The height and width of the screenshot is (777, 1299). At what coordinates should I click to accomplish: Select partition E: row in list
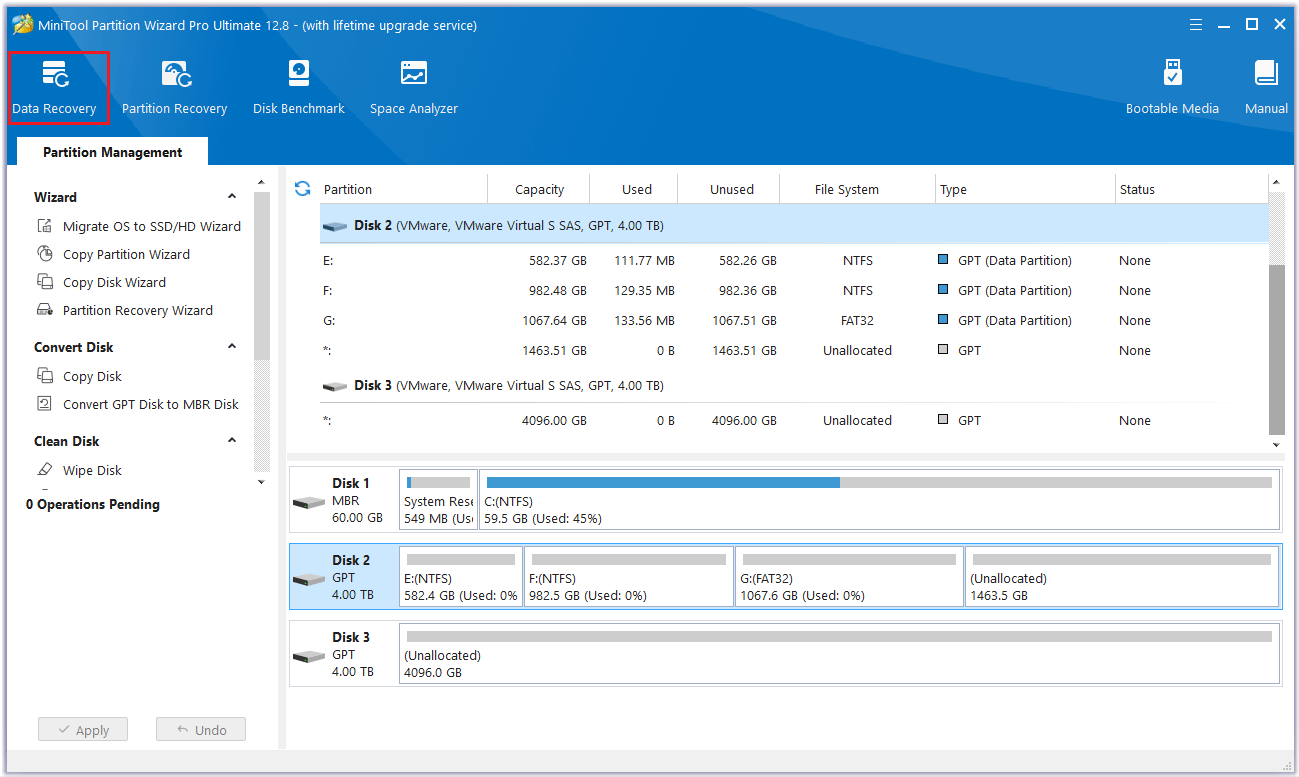(794, 260)
